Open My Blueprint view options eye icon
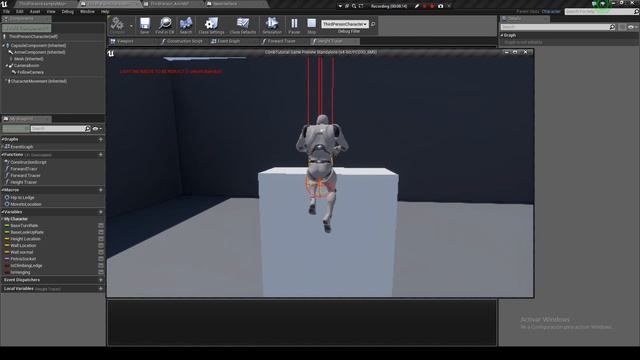The height and width of the screenshot is (360, 640). [x=97, y=129]
